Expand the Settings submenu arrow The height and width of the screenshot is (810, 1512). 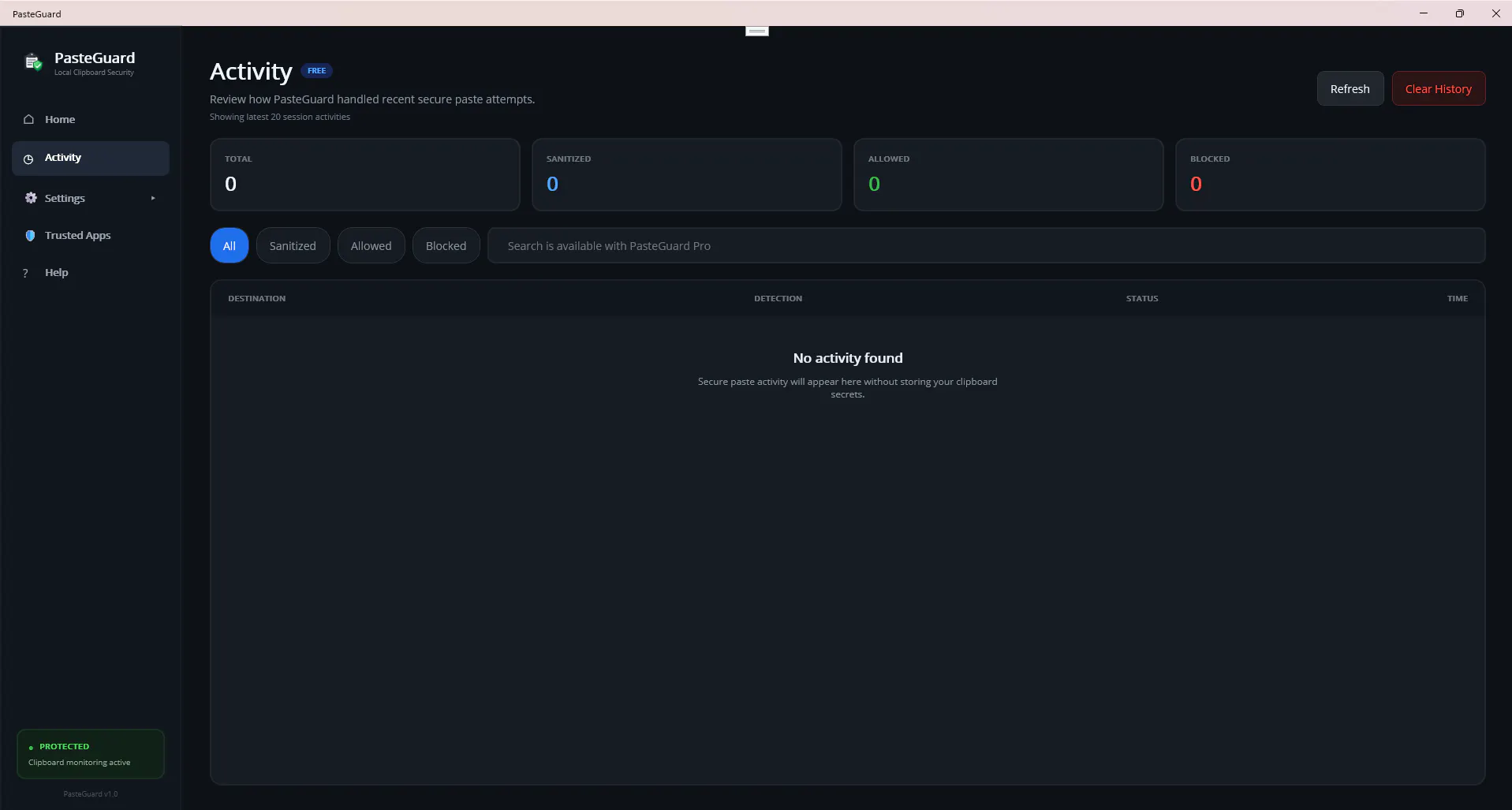[153, 198]
